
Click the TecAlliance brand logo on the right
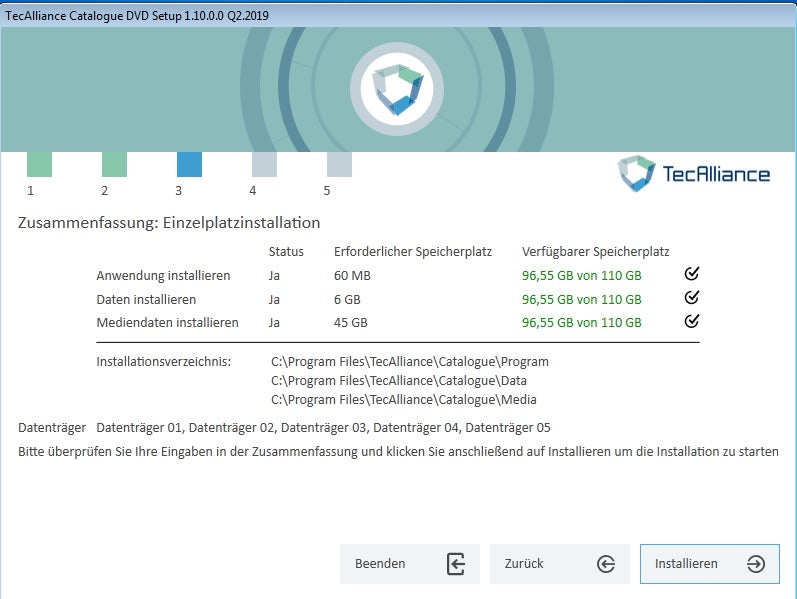tap(694, 173)
